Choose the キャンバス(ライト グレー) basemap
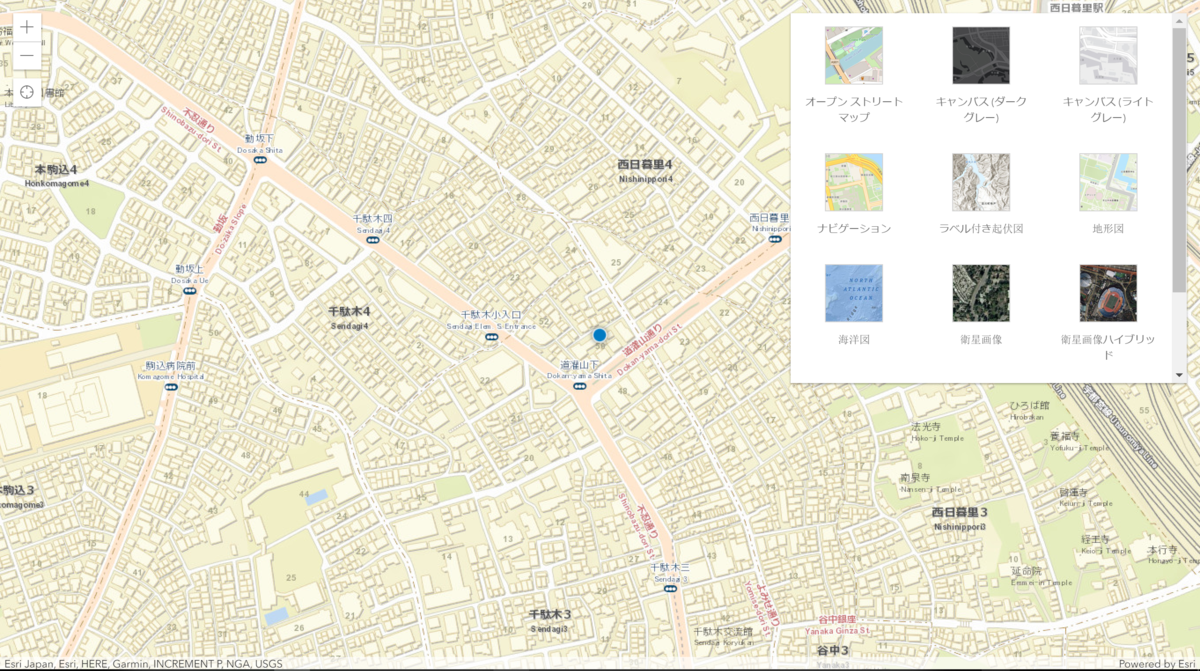 pyautogui.click(x=1108, y=56)
